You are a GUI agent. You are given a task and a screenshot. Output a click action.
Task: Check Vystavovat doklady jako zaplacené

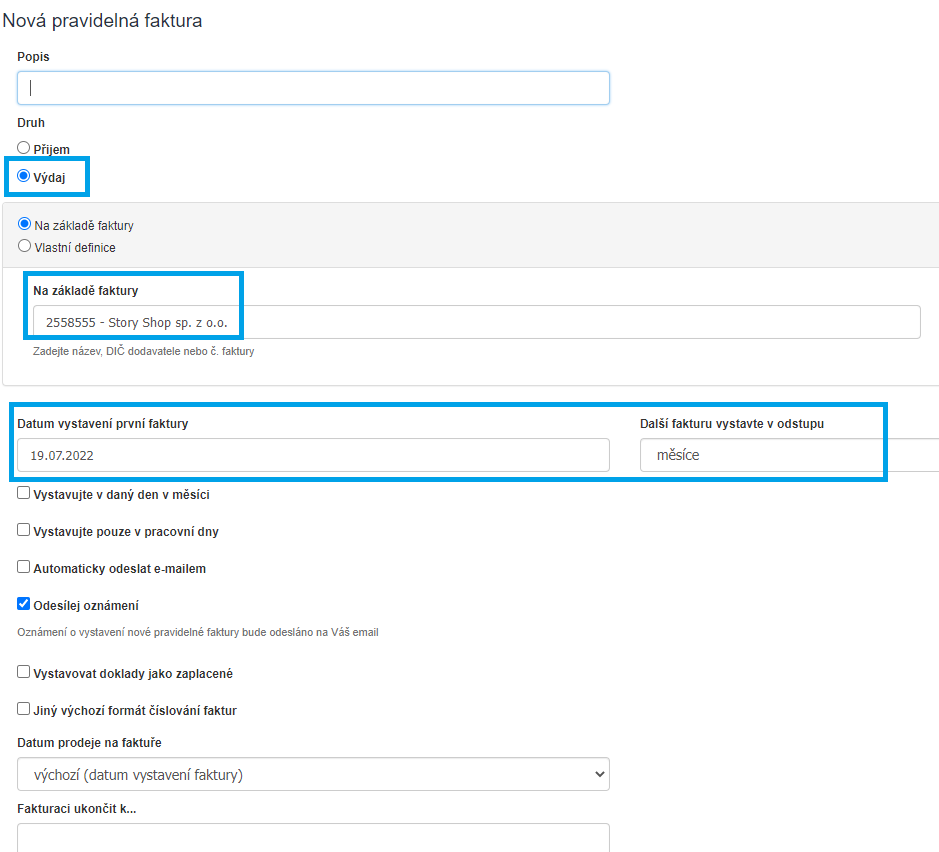coord(24,673)
